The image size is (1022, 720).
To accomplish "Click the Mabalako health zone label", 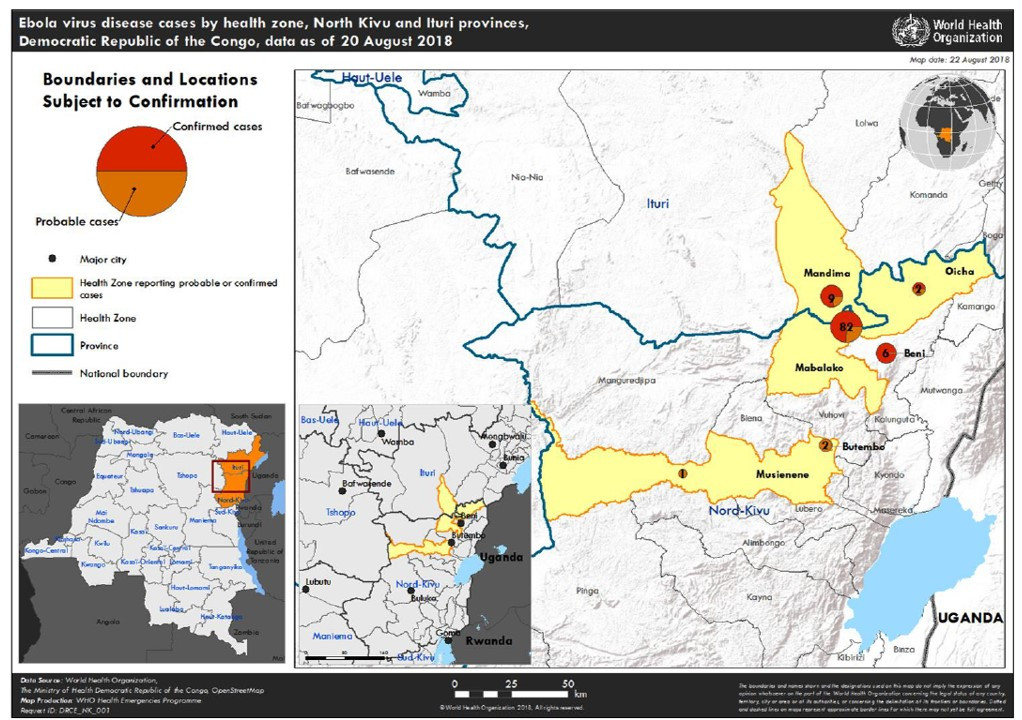I will click(x=819, y=367).
